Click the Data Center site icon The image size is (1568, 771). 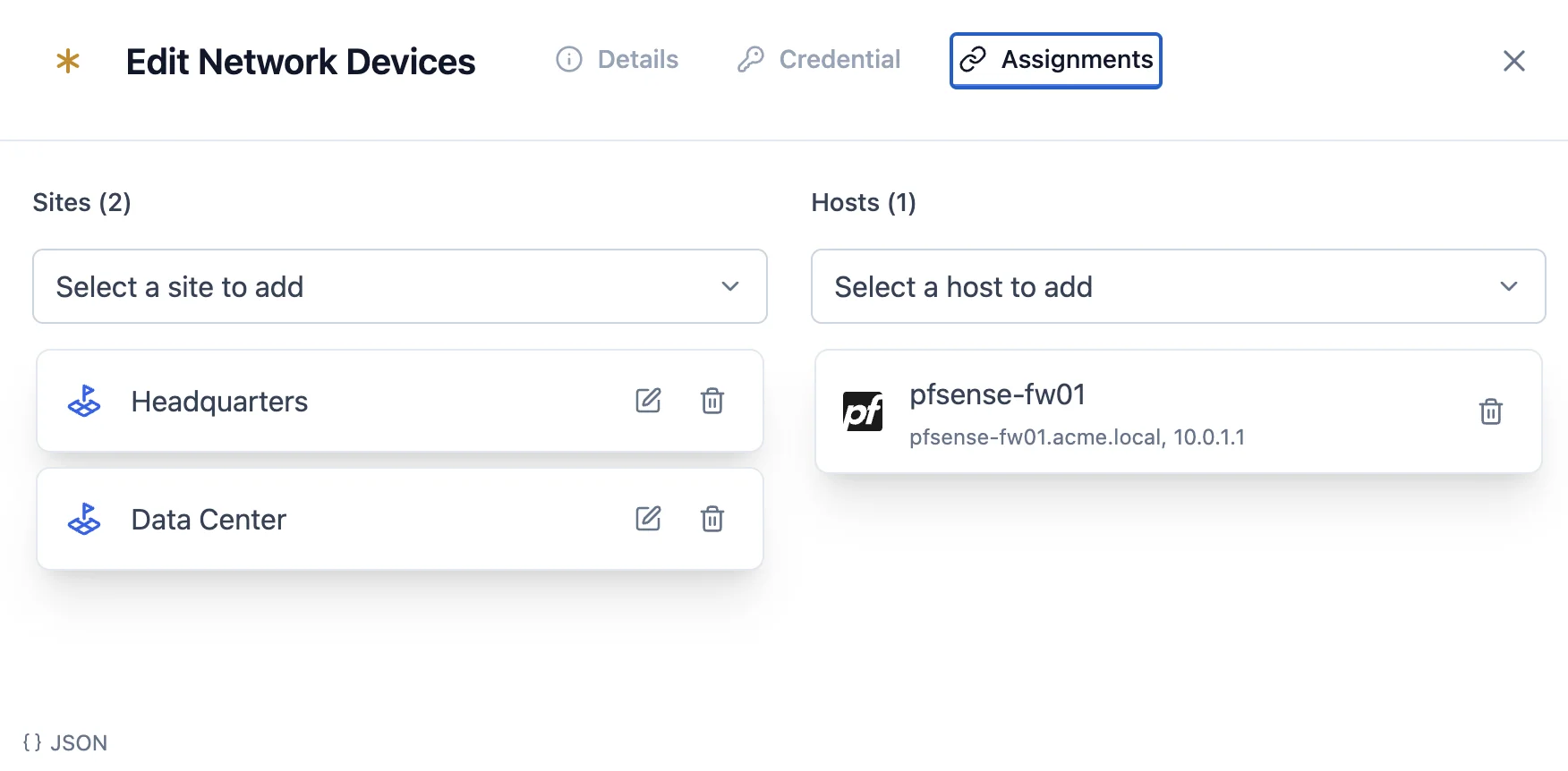(x=84, y=519)
